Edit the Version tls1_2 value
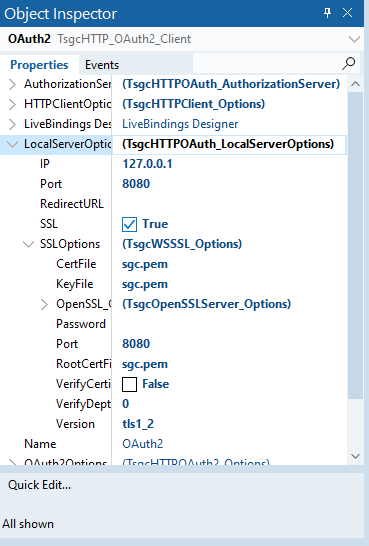Screen dimensions: 369x546 tap(229, 424)
